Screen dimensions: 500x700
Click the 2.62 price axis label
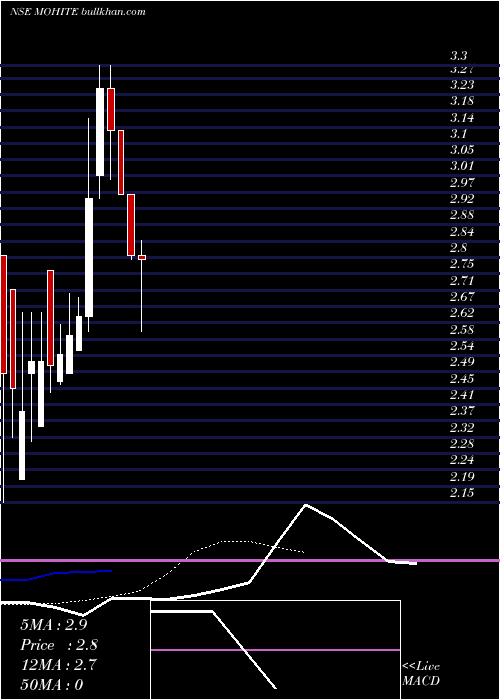462,312
